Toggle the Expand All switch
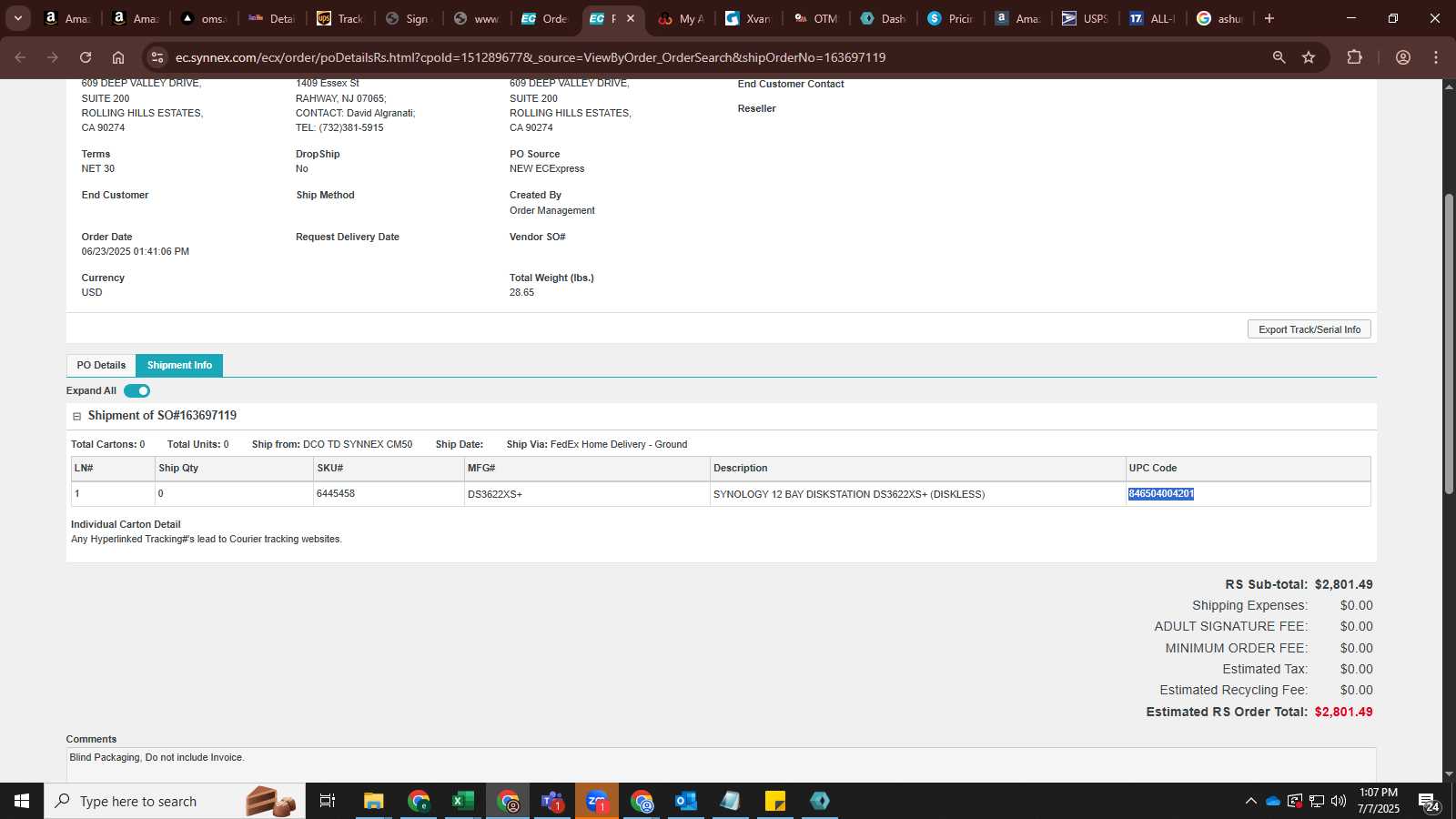This screenshot has width=1456, height=819. point(136,390)
